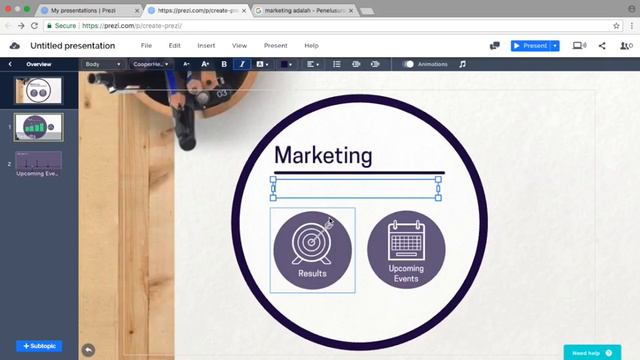Viewport: 640px width, 360px height.
Task: Switch to My presentations Prezi tab
Action: (x=84, y=11)
